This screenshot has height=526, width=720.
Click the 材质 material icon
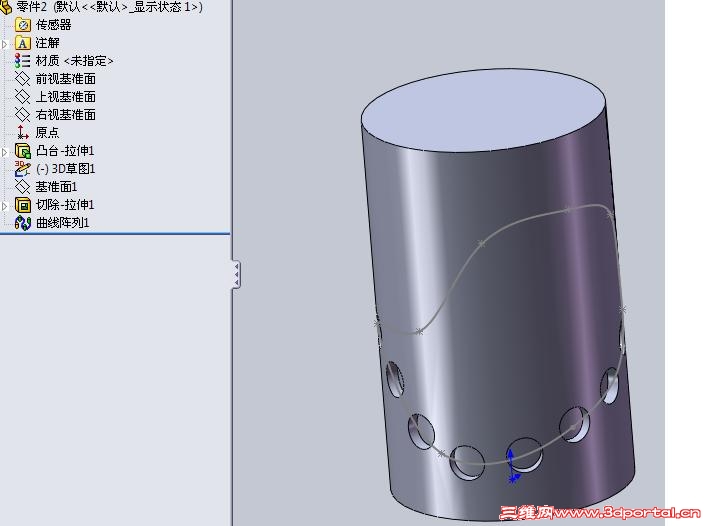pyautogui.click(x=22, y=61)
